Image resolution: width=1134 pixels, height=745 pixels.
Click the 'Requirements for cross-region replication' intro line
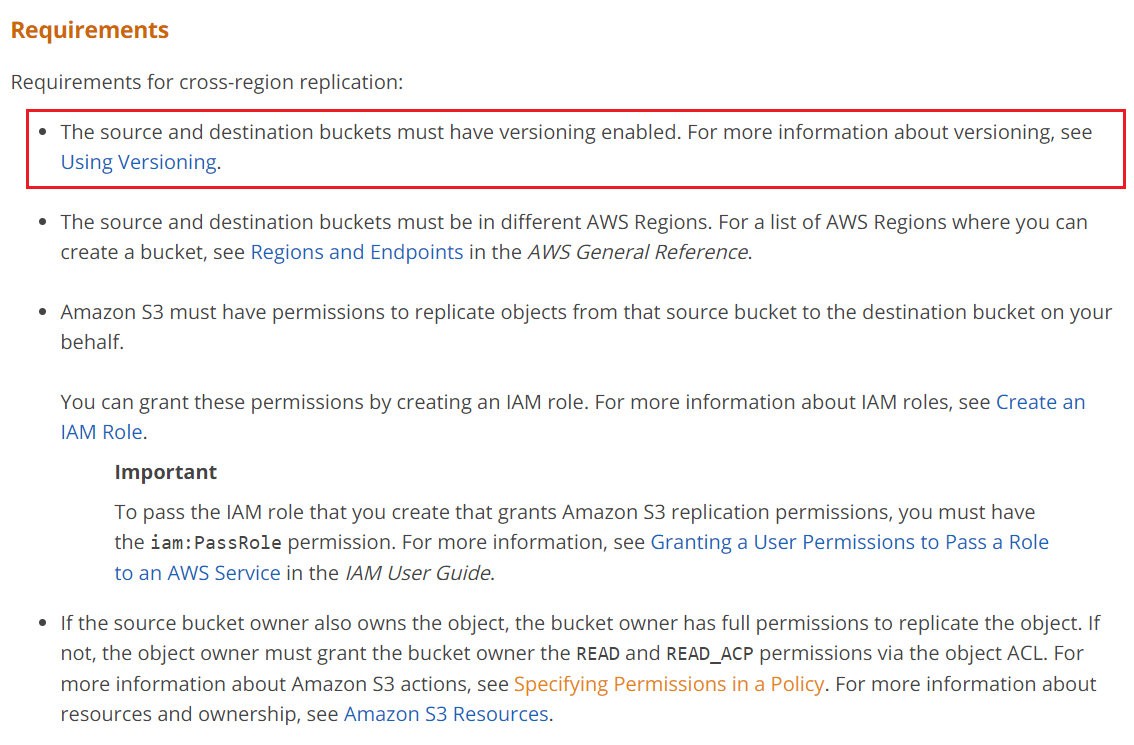207,82
